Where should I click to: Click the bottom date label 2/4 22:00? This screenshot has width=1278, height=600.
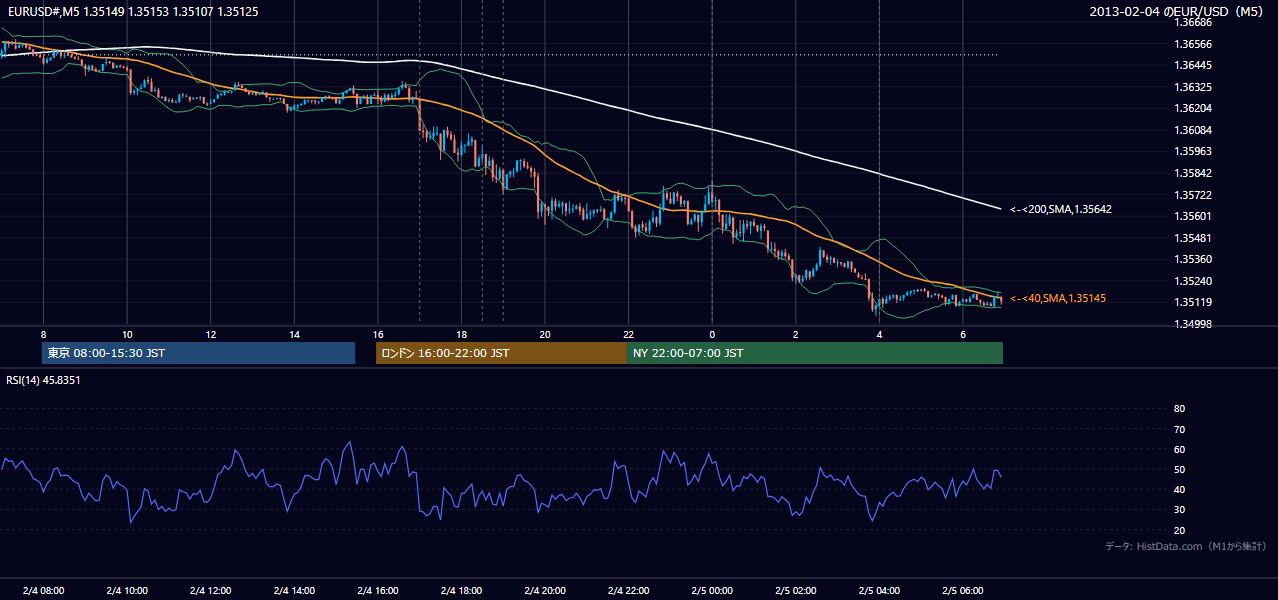628,591
